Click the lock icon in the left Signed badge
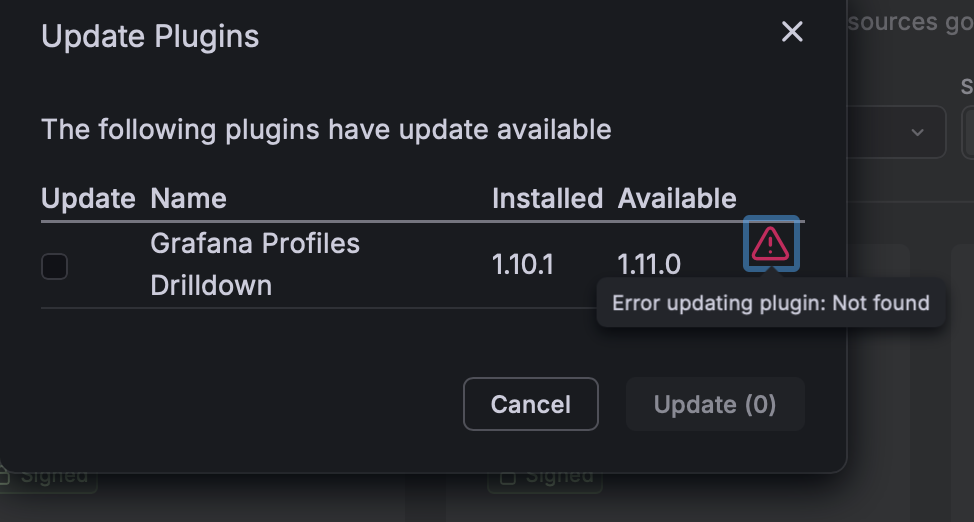This screenshot has width=974, height=522. point(6,477)
